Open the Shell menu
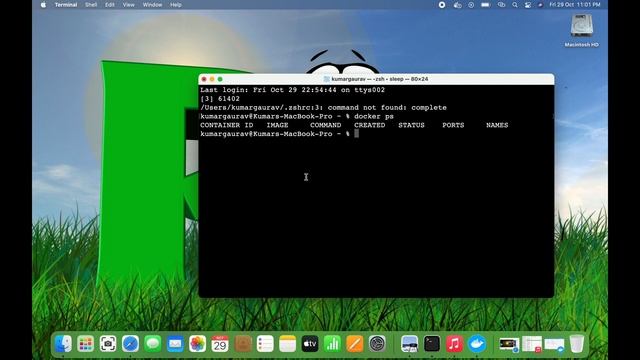Viewport: 640px width, 360px height. click(x=91, y=5)
